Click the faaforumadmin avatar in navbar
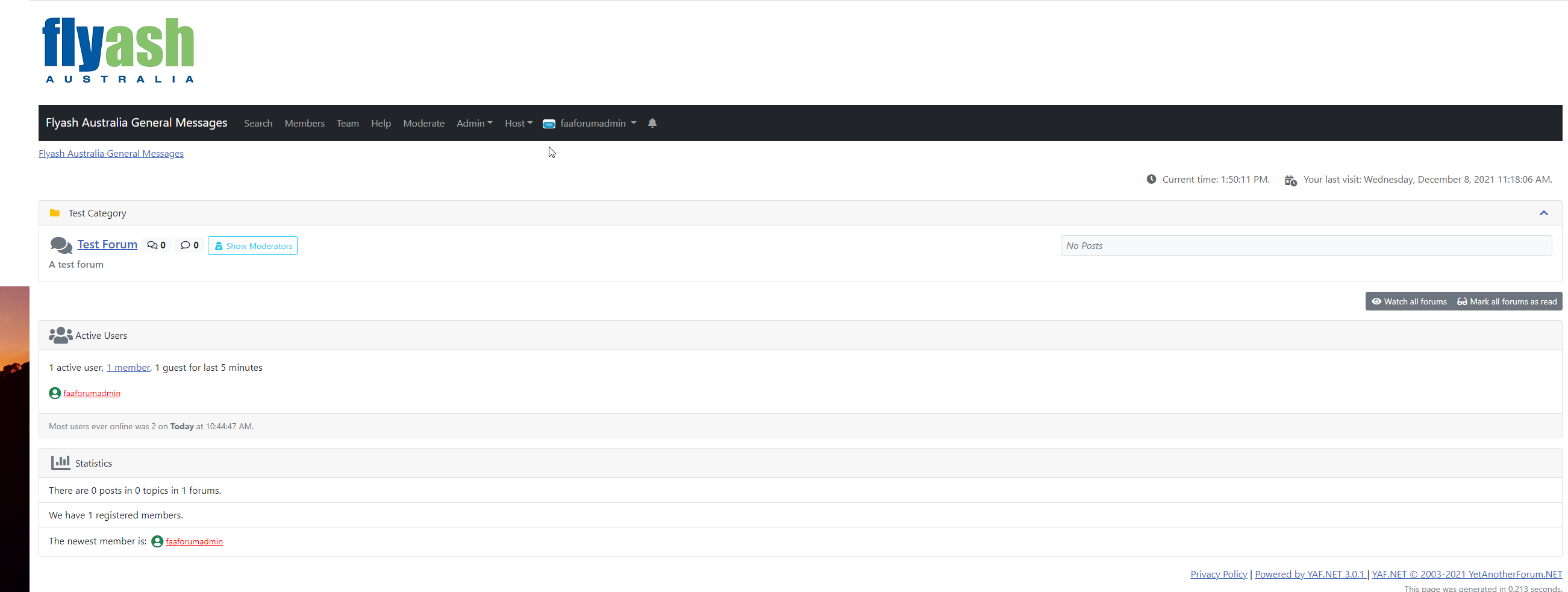The height and width of the screenshot is (592, 1568). (x=548, y=124)
